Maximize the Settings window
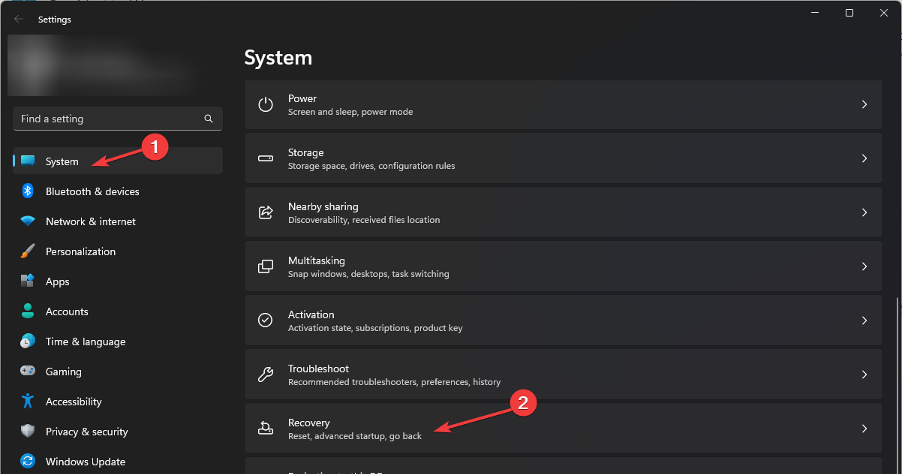Screen dimensions: 902x474 point(849,13)
